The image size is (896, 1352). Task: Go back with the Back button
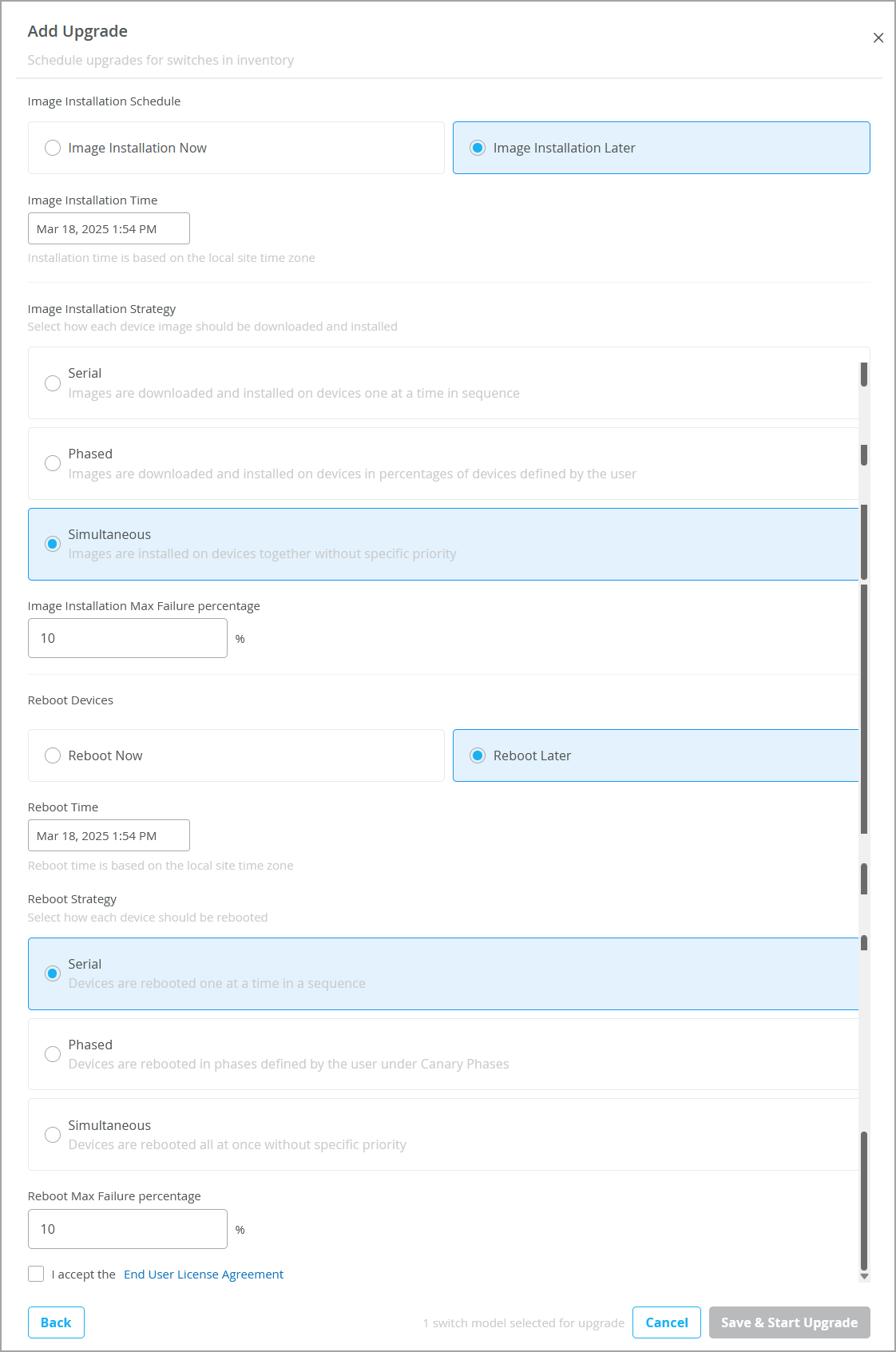click(x=56, y=1322)
